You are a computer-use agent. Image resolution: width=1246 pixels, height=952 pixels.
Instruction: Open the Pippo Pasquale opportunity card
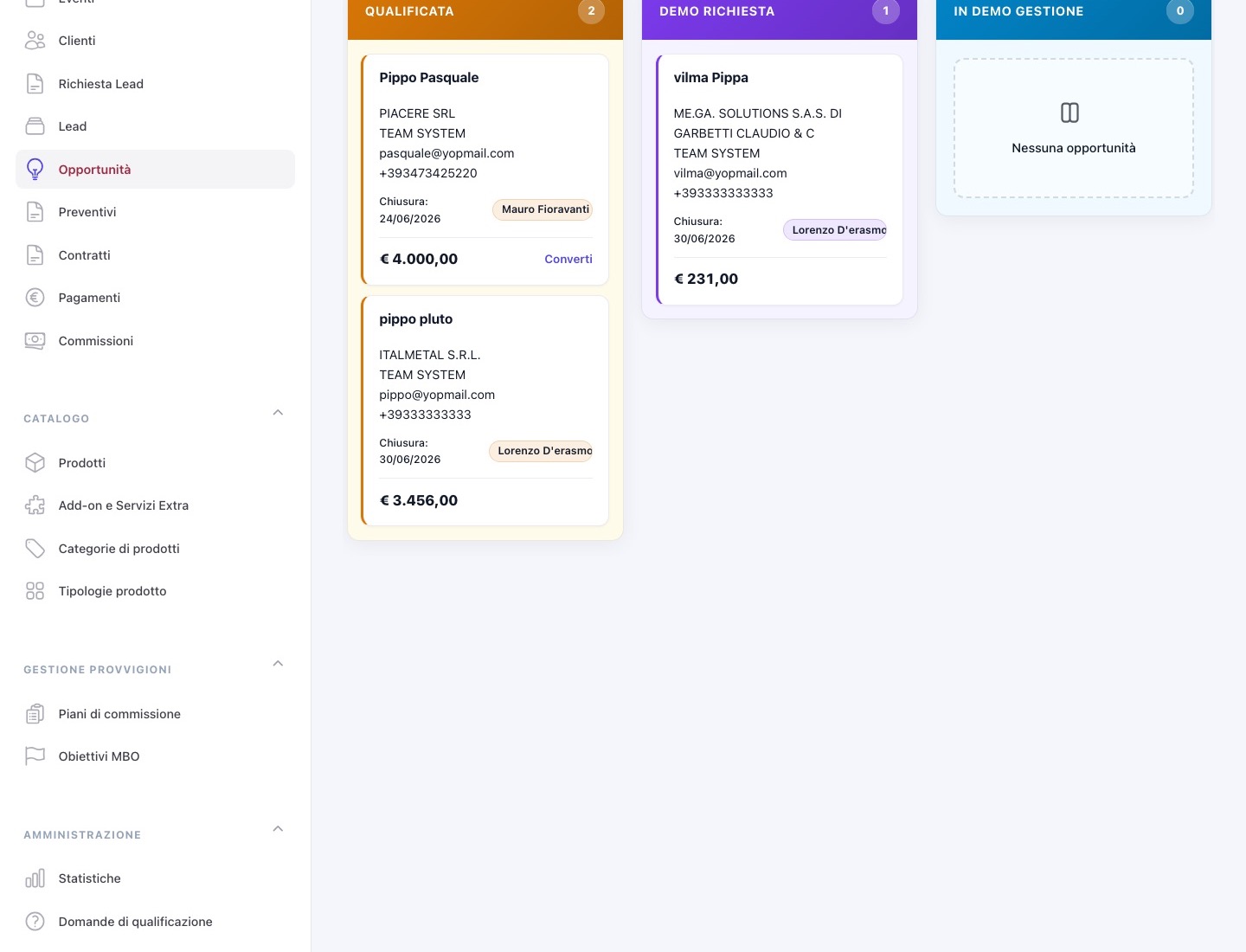(x=485, y=170)
